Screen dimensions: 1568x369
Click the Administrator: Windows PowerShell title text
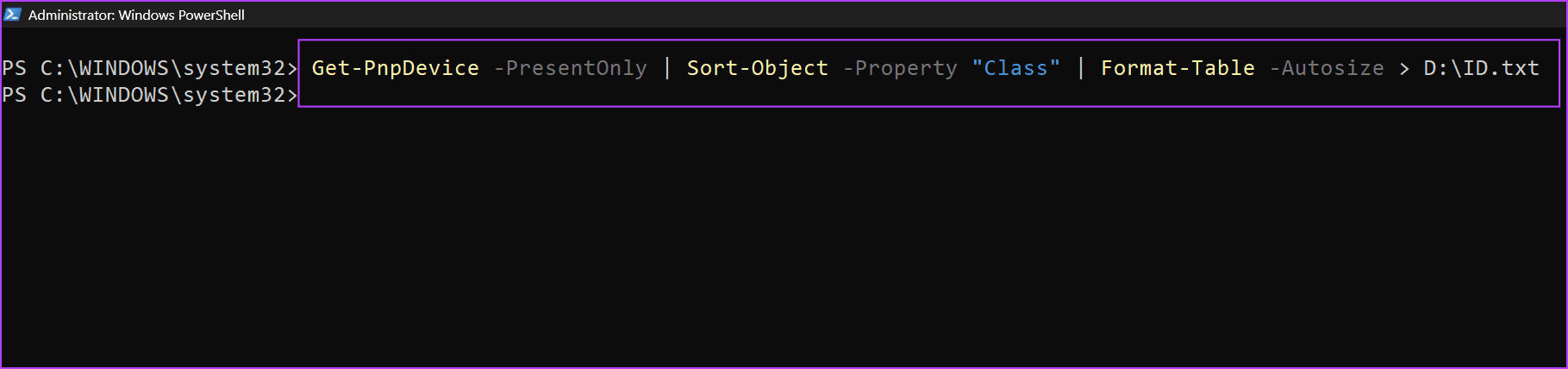(136, 15)
